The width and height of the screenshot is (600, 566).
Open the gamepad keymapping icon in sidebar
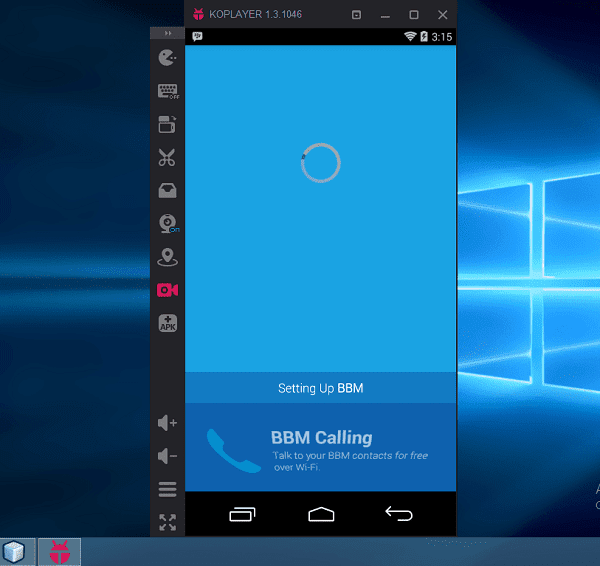pyautogui.click(x=167, y=58)
